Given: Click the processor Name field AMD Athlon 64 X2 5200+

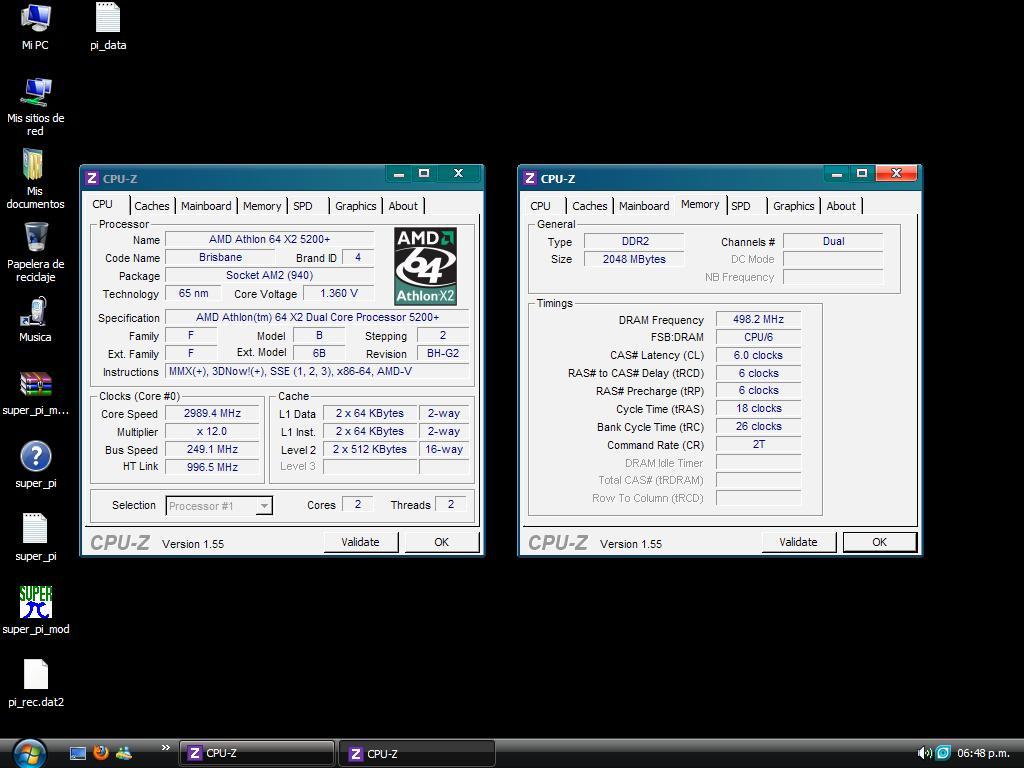Looking at the screenshot, I should coord(270,239).
